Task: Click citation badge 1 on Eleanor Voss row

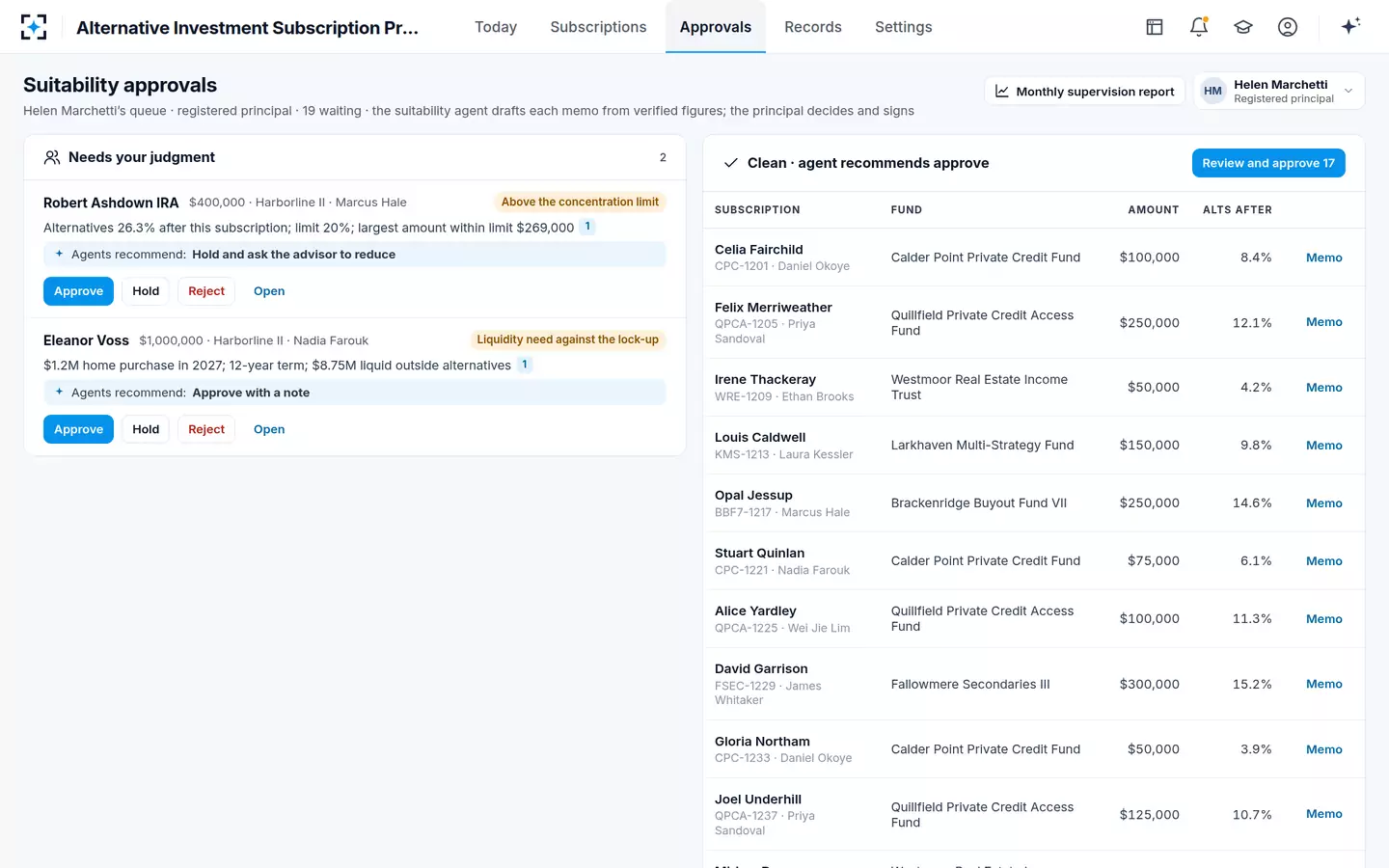Action: pos(525,365)
